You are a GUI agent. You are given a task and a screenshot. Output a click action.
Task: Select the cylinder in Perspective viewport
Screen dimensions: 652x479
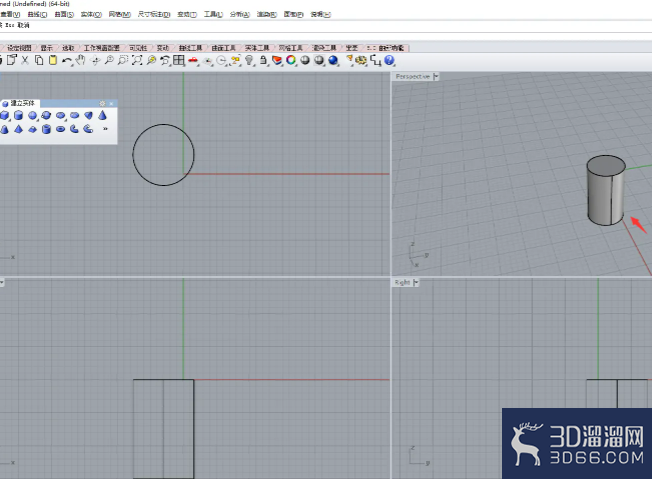click(605, 190)
